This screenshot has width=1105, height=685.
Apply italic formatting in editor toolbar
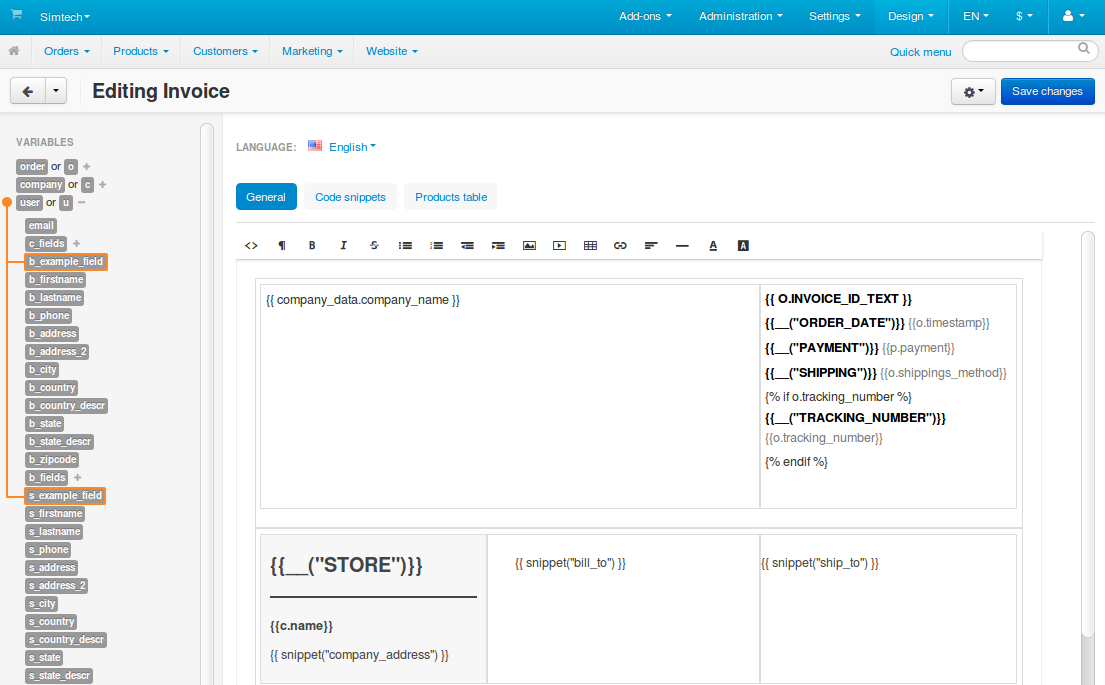343,245
